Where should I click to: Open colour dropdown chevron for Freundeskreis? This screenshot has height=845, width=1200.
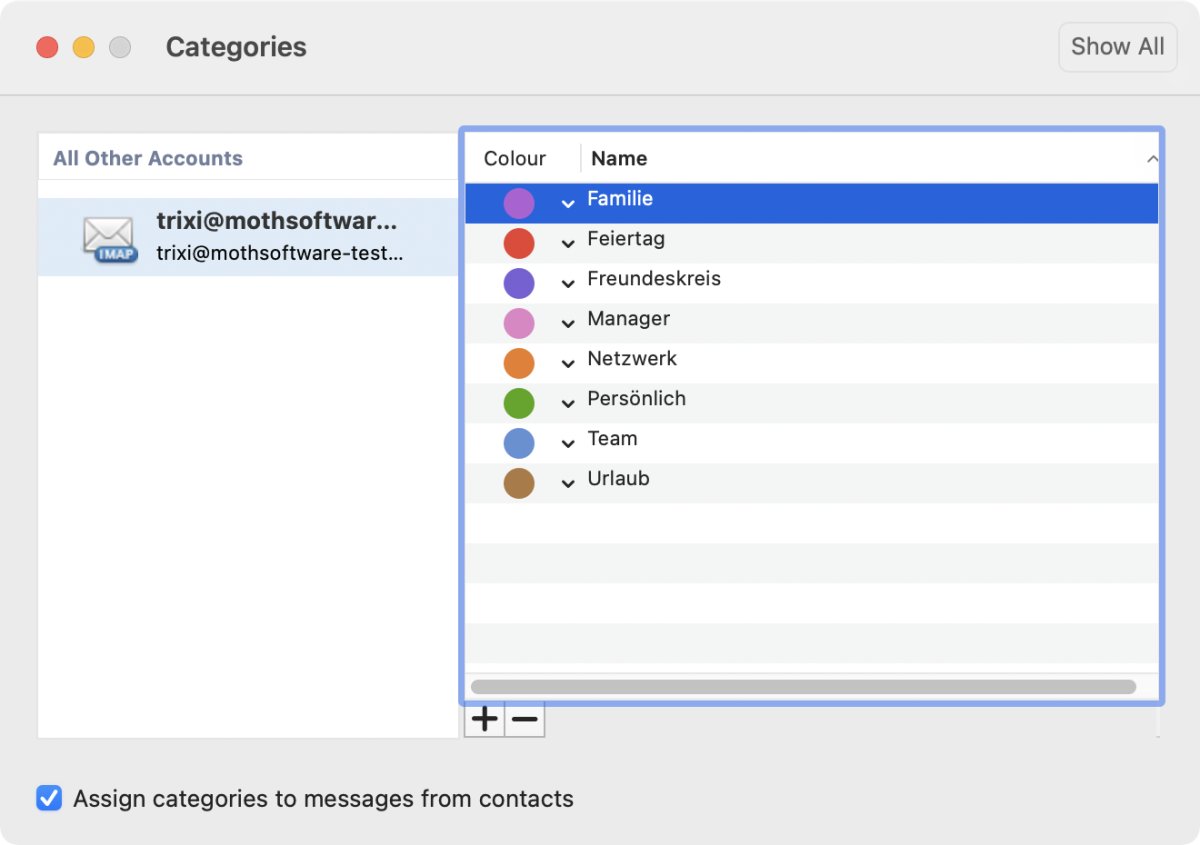[567, 284]
